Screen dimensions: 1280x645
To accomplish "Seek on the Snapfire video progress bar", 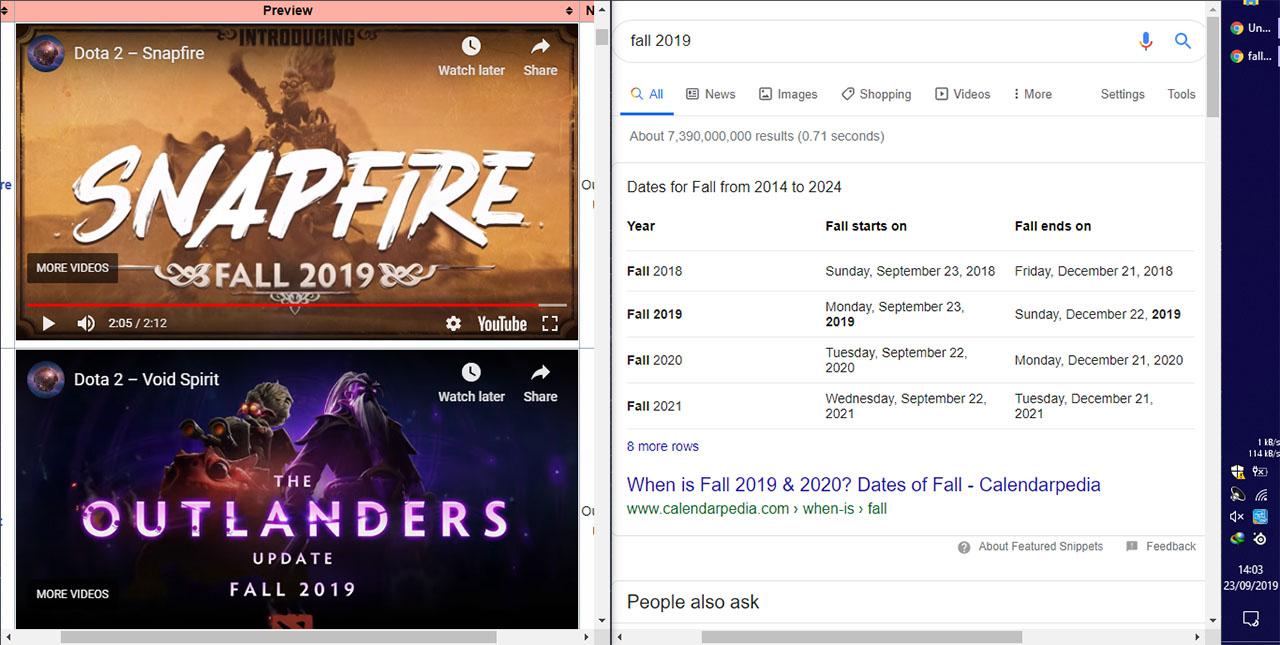I will click(x=296, y=305).
